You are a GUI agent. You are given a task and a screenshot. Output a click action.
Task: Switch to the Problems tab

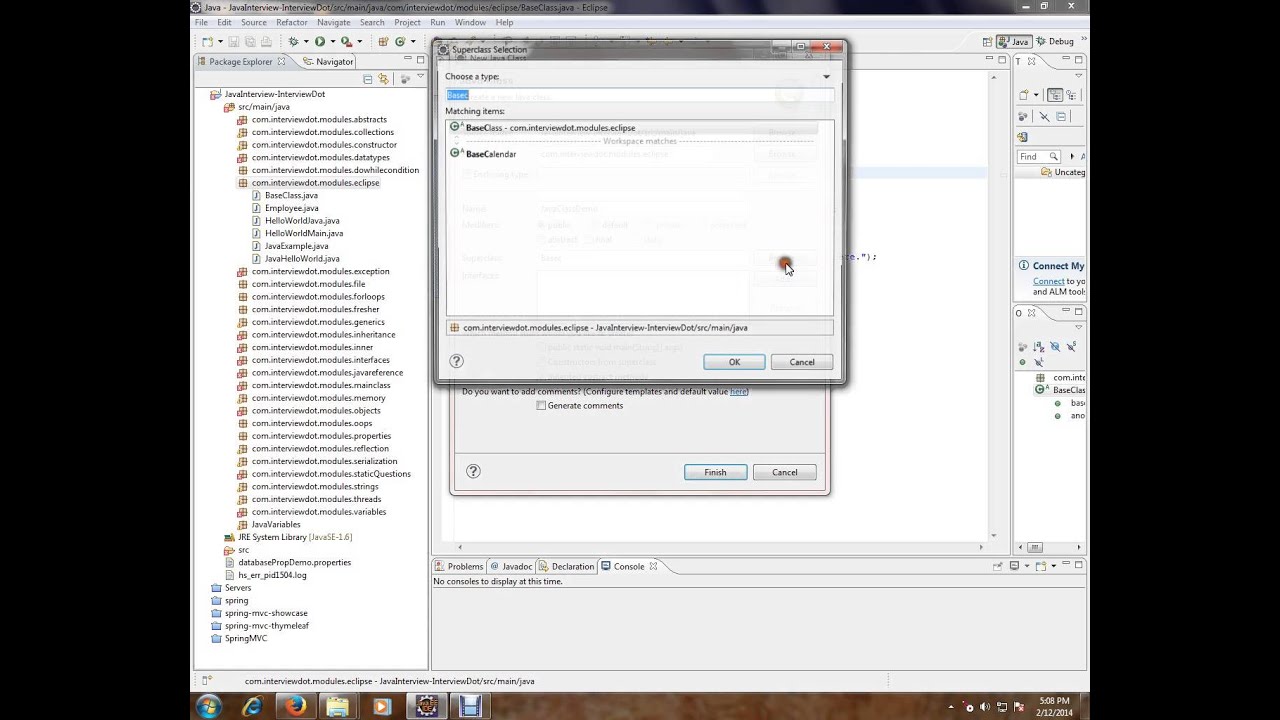(458, 566)
